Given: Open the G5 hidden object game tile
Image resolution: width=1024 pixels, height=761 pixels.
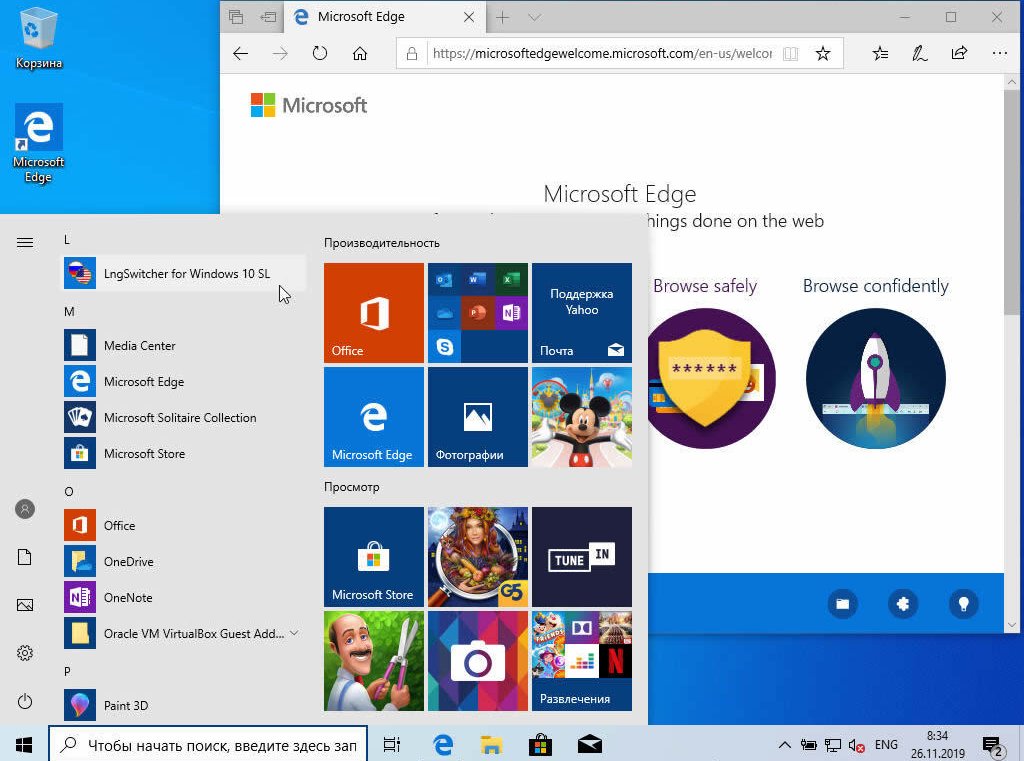Looking at the screenshot, I should [x=477, y=557].
